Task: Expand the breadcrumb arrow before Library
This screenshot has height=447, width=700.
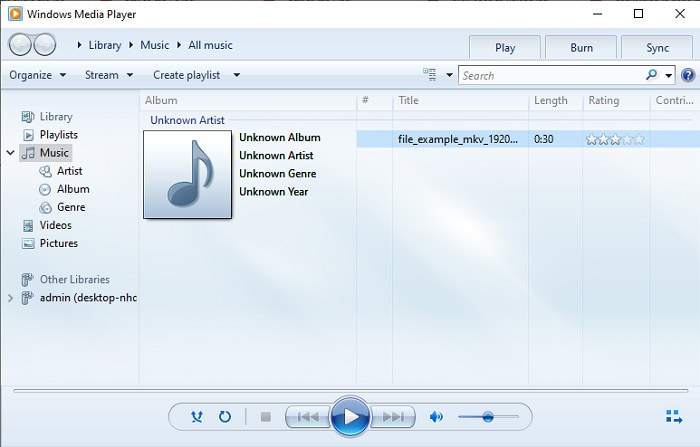Action: point(79,45)
